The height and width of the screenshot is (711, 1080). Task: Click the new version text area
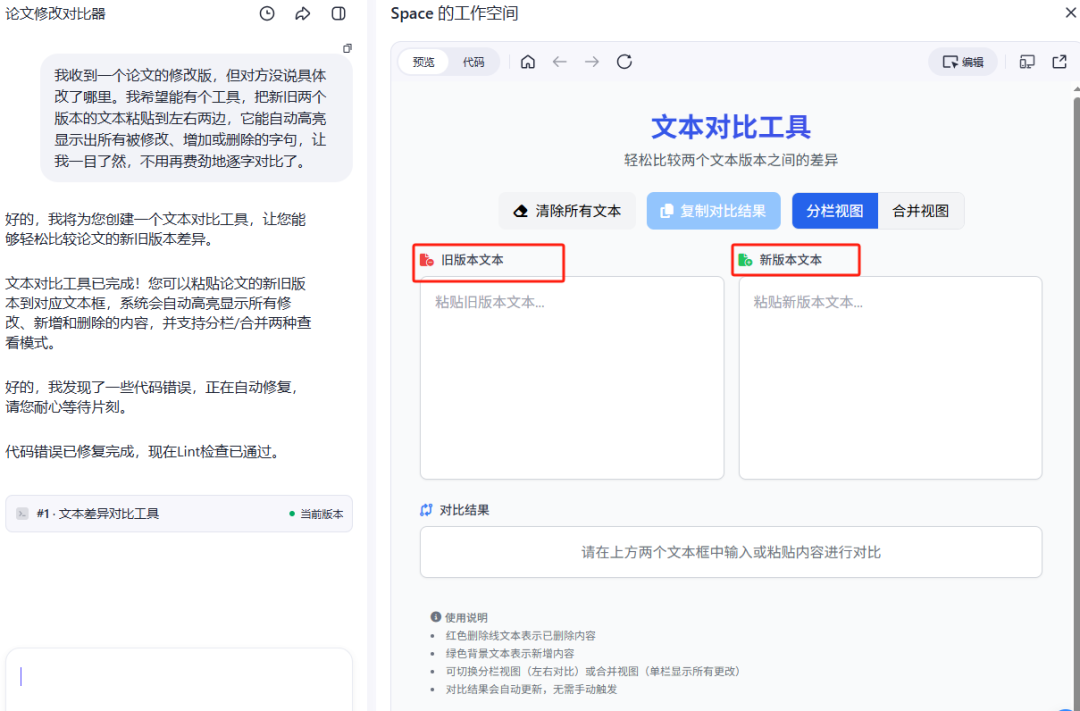891,378
